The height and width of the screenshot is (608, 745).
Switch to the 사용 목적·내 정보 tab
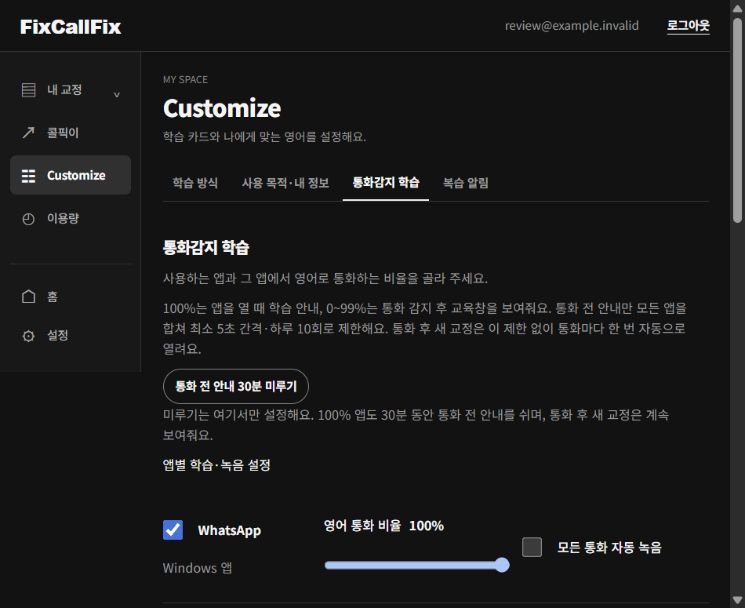click(285, 183)
